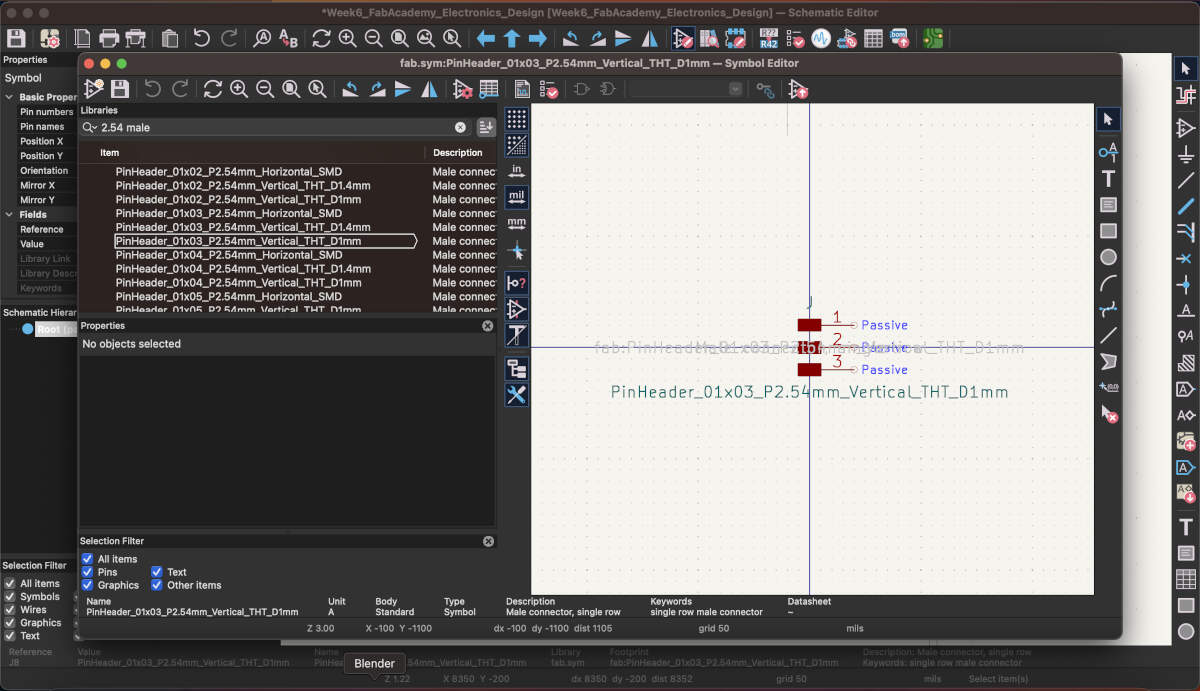Select PinHeader_01x02_P2.54mm_Horizontal_SMD in library list
Viewport: 1200px width, 691px height.
(x=229, y=172)
